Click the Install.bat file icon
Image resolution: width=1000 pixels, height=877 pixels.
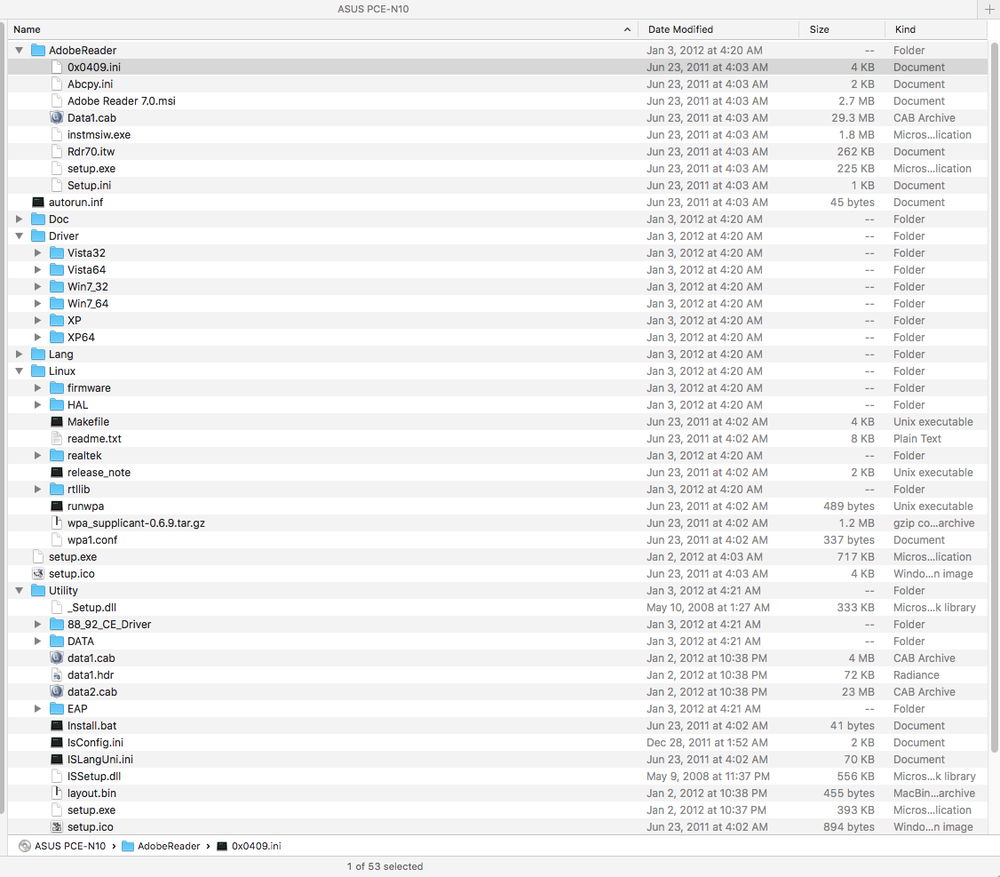(x=57, y=726)
